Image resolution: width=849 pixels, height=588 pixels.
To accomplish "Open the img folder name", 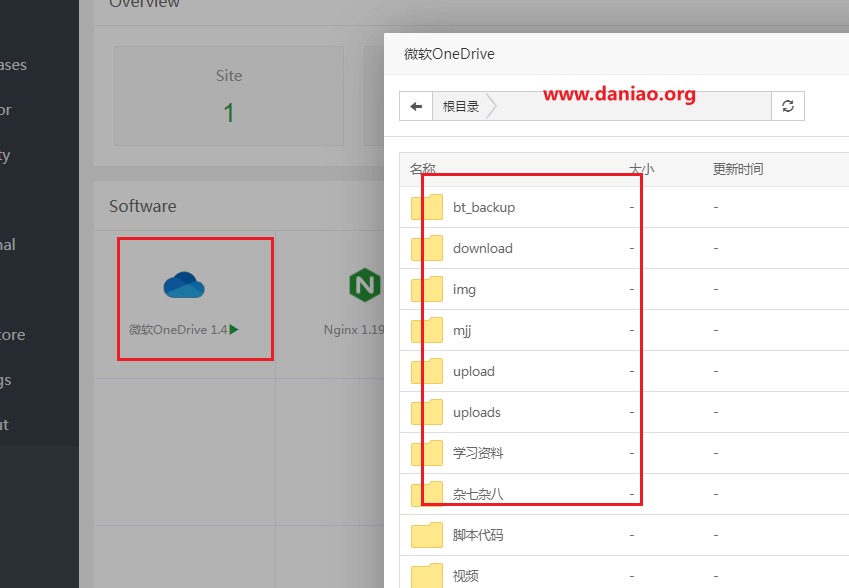I will point(465,290).
